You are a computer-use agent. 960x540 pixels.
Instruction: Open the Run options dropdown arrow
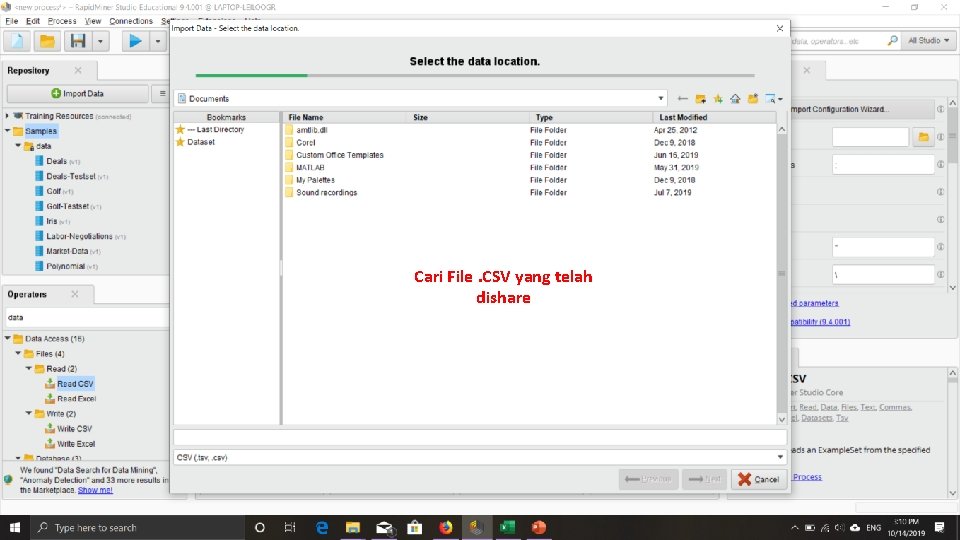point(157,41)
